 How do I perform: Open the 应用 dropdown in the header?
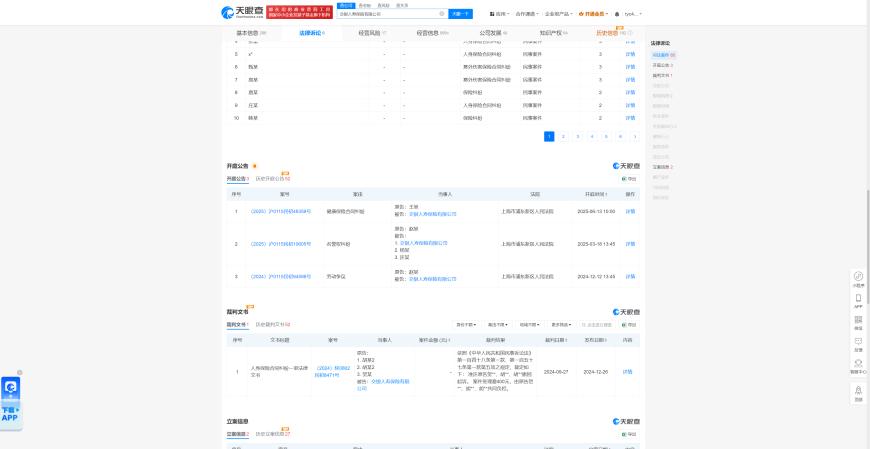(500, 14)
